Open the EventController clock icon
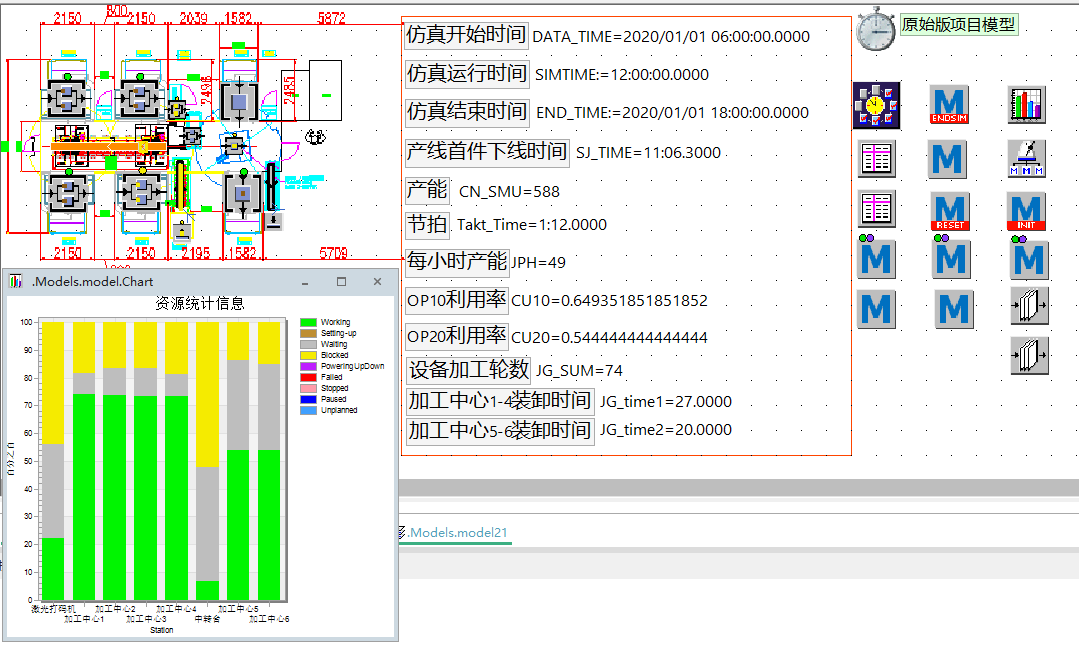1079x647 pixels. point(876,105)
